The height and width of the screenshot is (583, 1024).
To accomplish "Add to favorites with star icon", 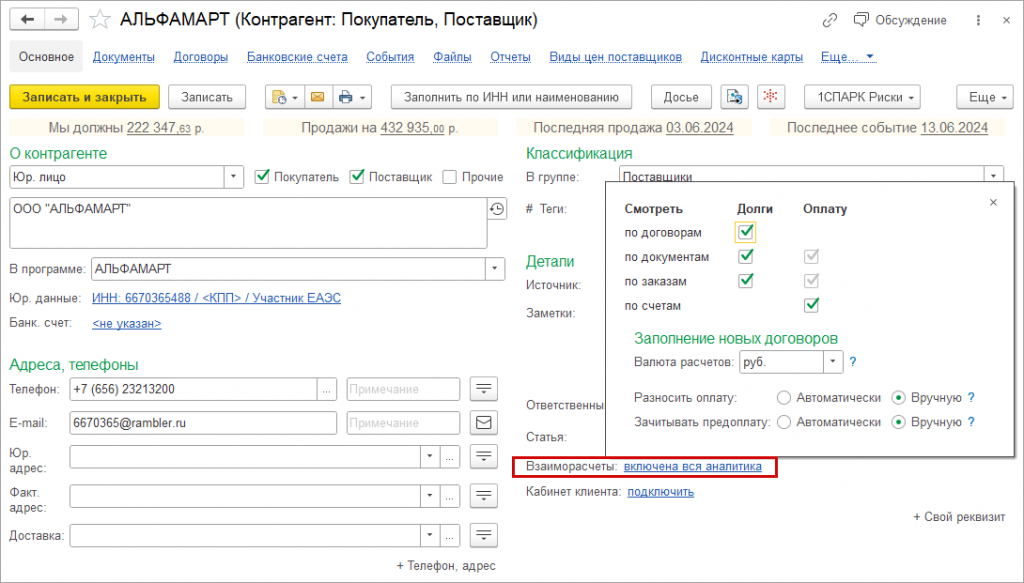I will 99,20.
